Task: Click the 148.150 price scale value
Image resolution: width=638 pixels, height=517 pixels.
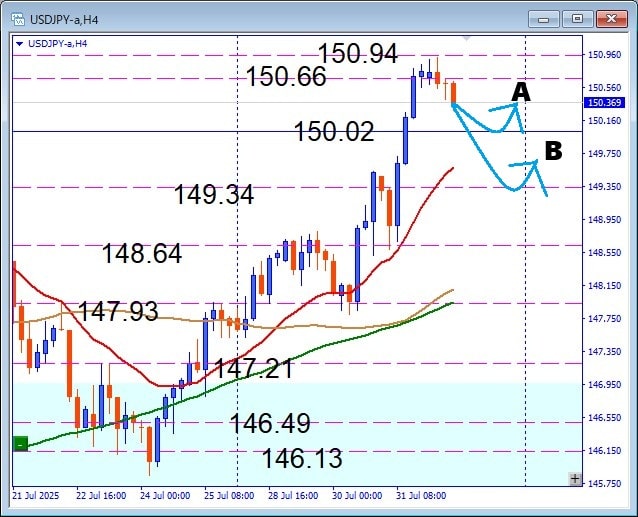Action: coord(605,286)
